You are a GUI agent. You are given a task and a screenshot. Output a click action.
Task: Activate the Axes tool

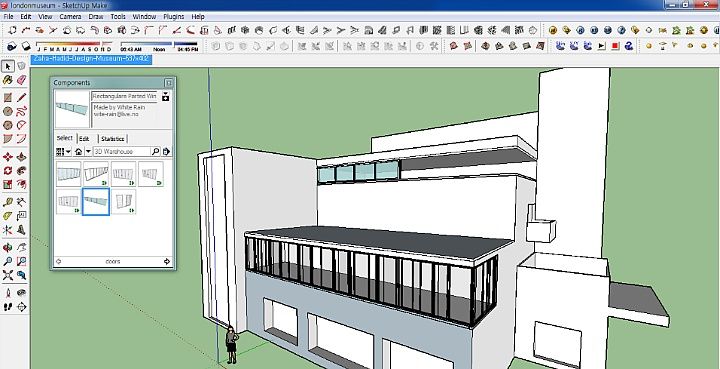8,229
